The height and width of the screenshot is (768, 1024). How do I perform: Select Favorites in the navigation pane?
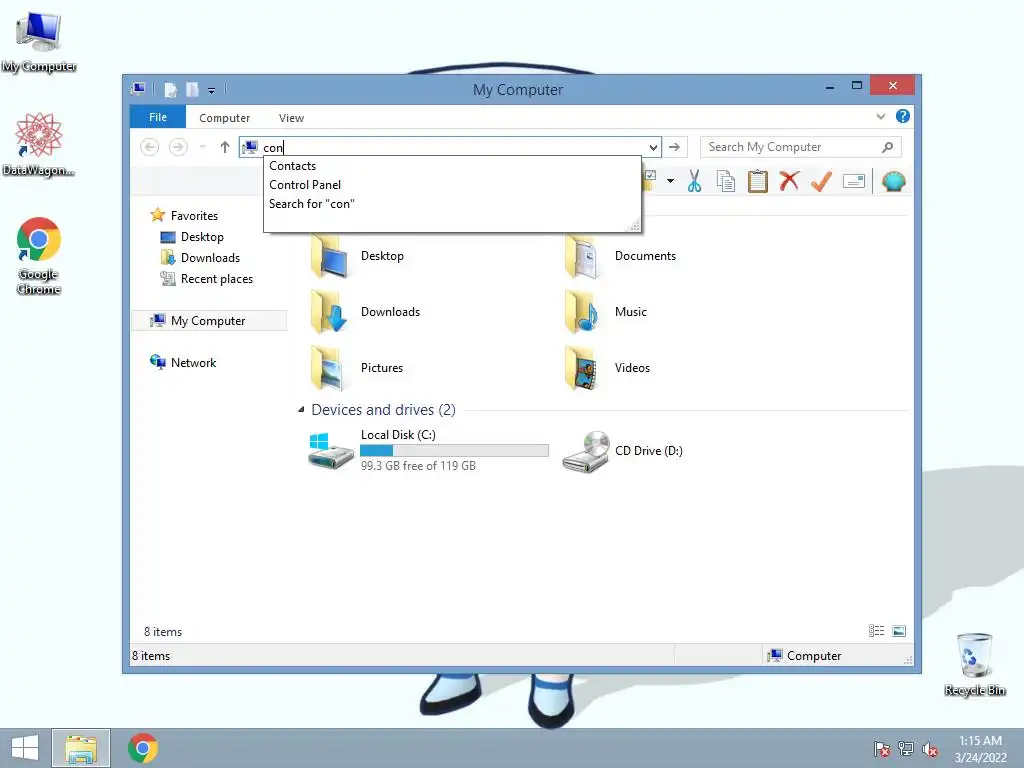click(x=194, y=216)
